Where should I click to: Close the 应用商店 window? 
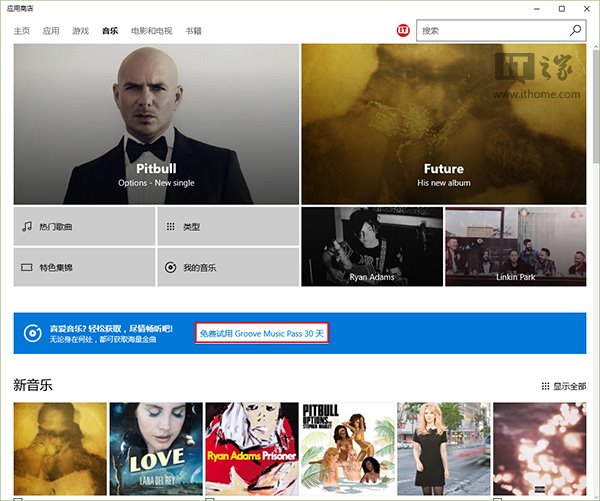[x=587, y=8]
